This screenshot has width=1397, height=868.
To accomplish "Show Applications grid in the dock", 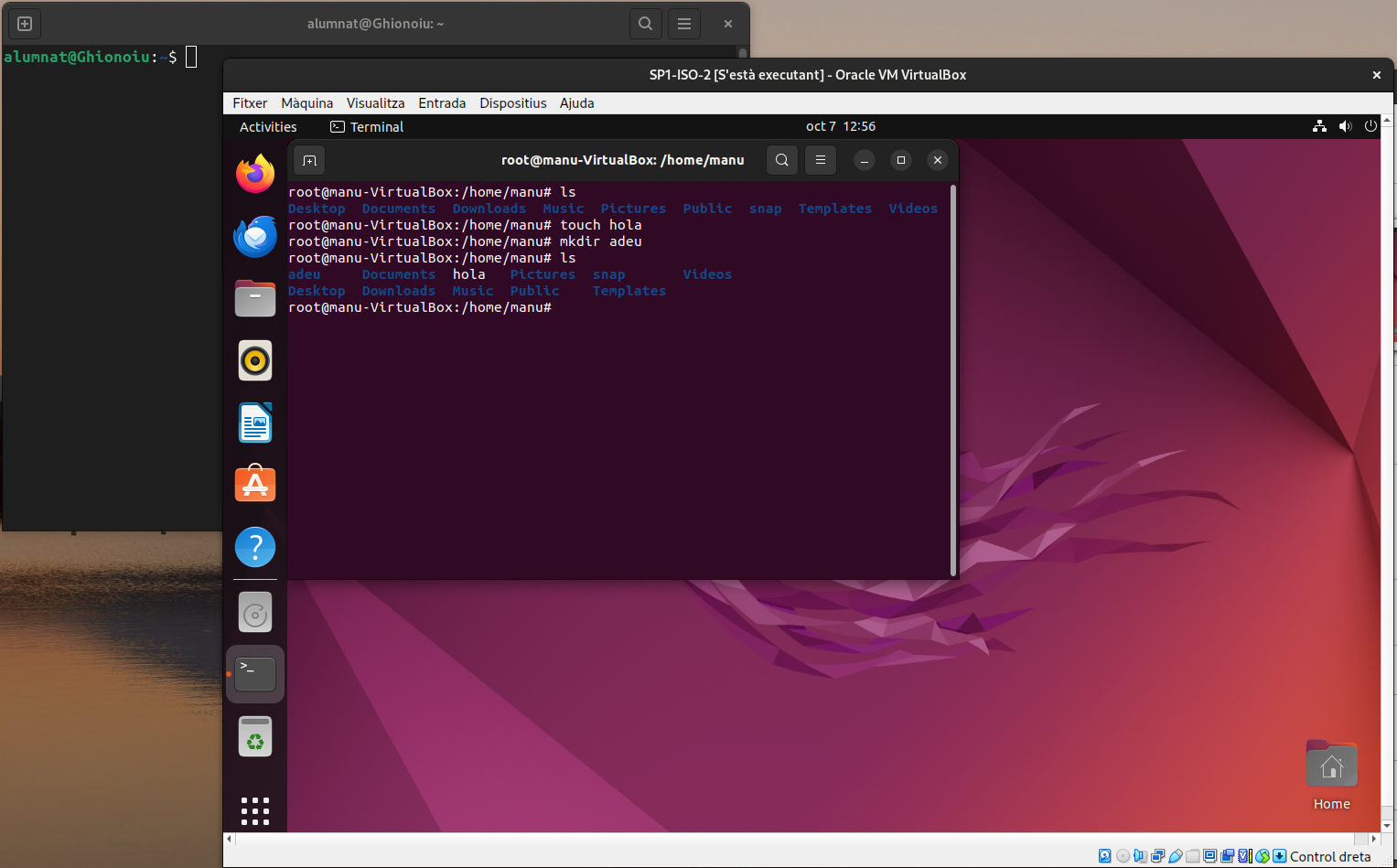I will [x=255, y=810].
